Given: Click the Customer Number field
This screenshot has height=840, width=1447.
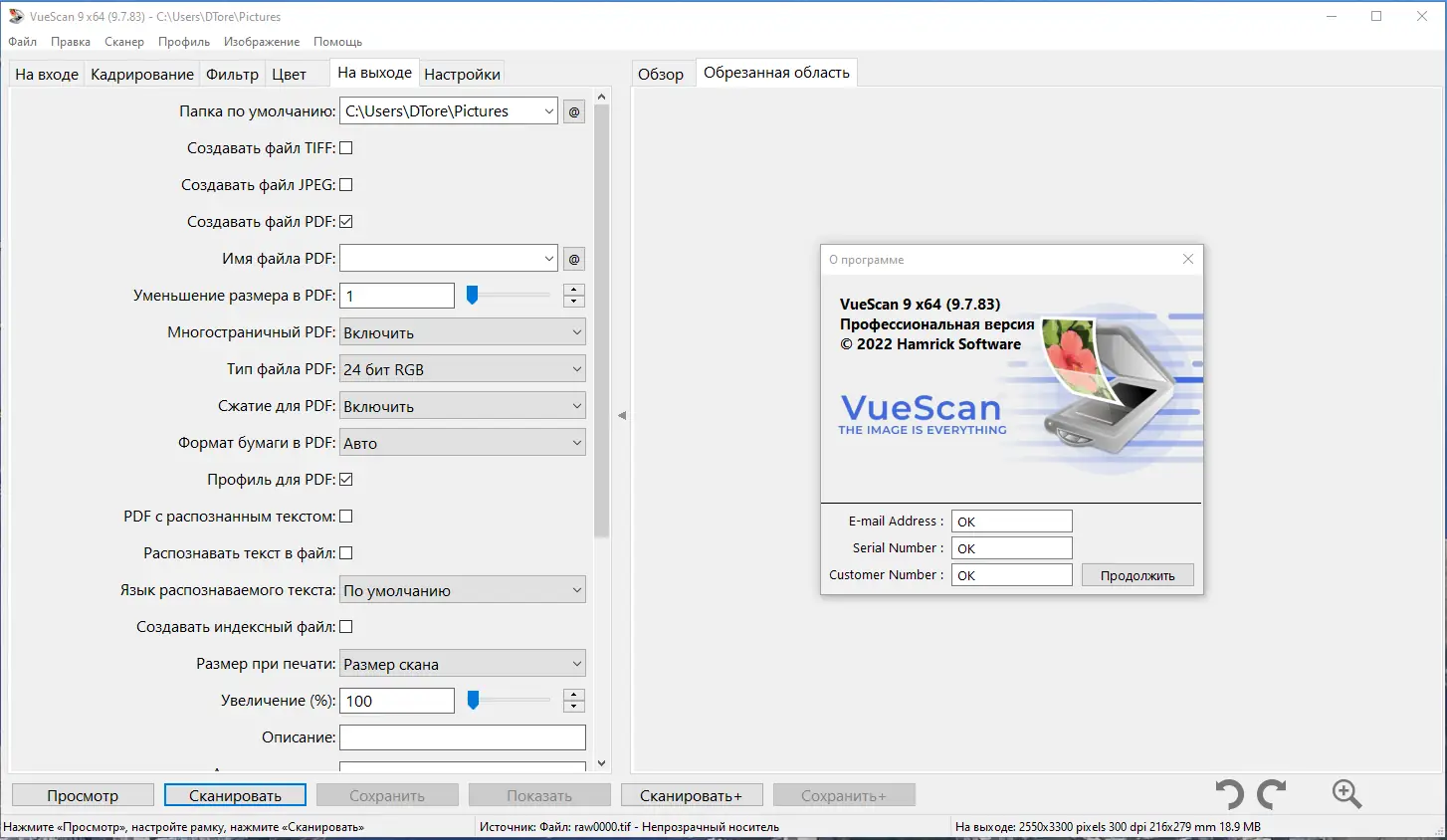Looking at the screenshot, I should 1012,575.
